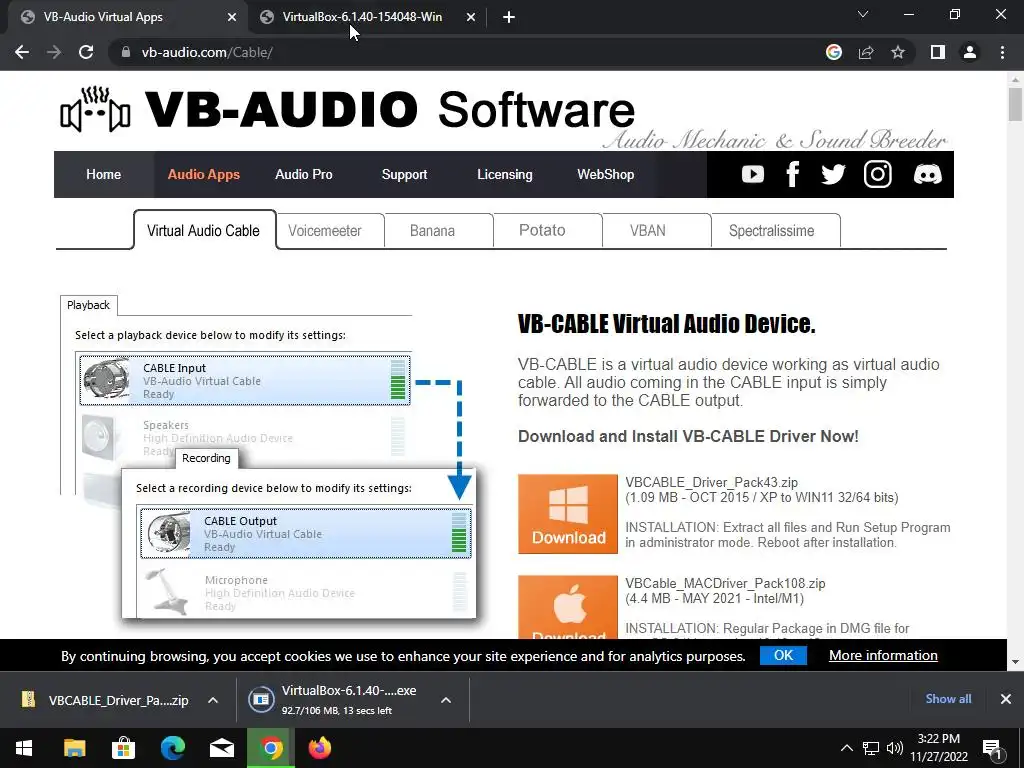The width and height of the screenshot is (1024, 768).
Task: Click the Playback and Recording illustration image
Action: click(269, 457)
